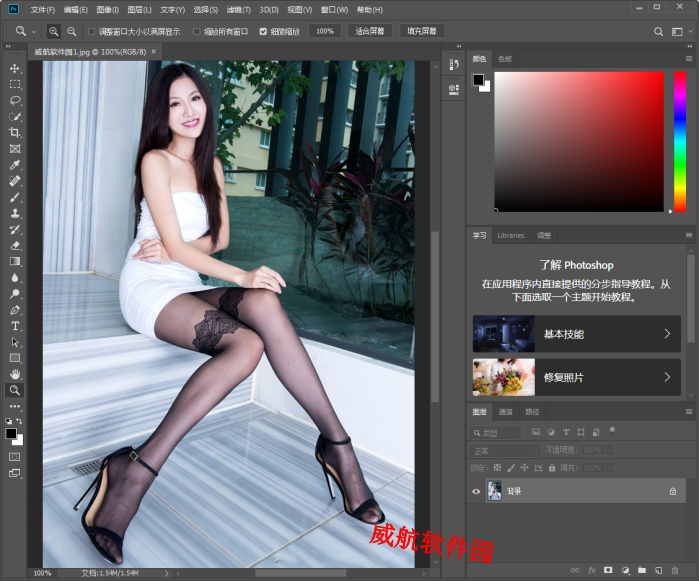This screenshot has width=699, height=581.
Task: Open the layer filter 类型 dropdown
Action: [497, 433]
